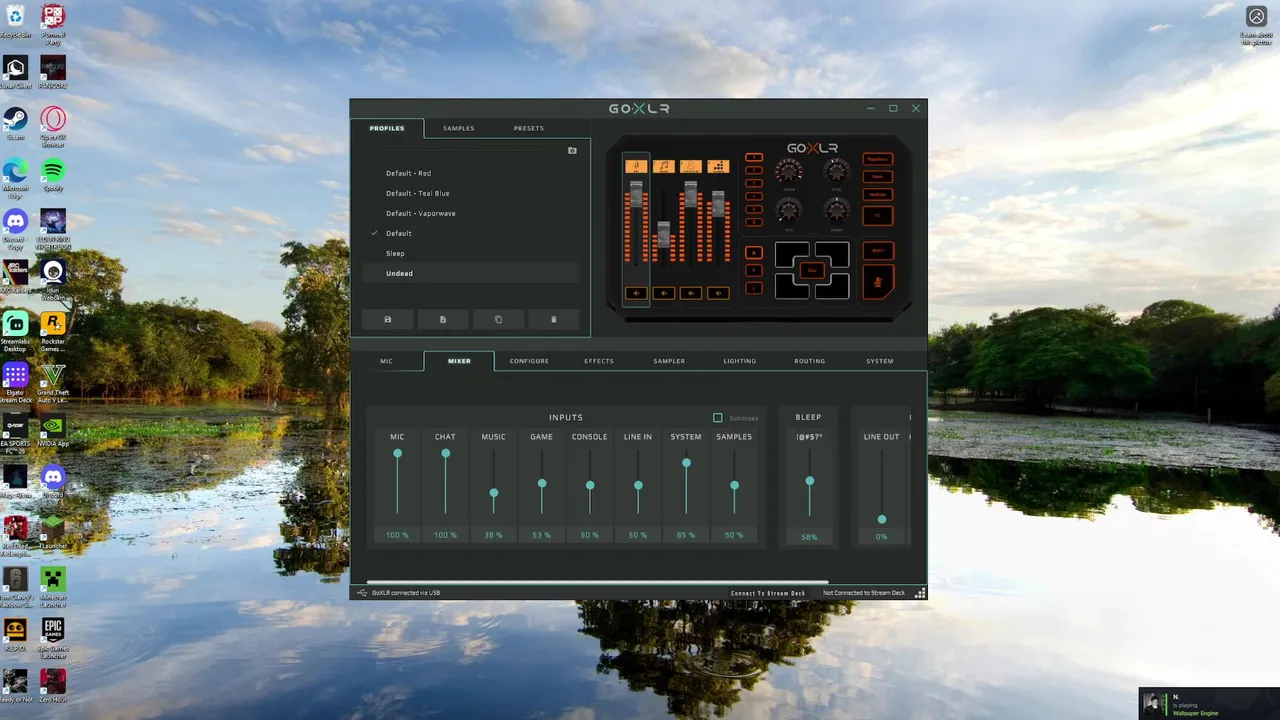Screen dimensions: 1280x720
Task: Click the first physical fader on the device
Action: (x=636, y=194)
